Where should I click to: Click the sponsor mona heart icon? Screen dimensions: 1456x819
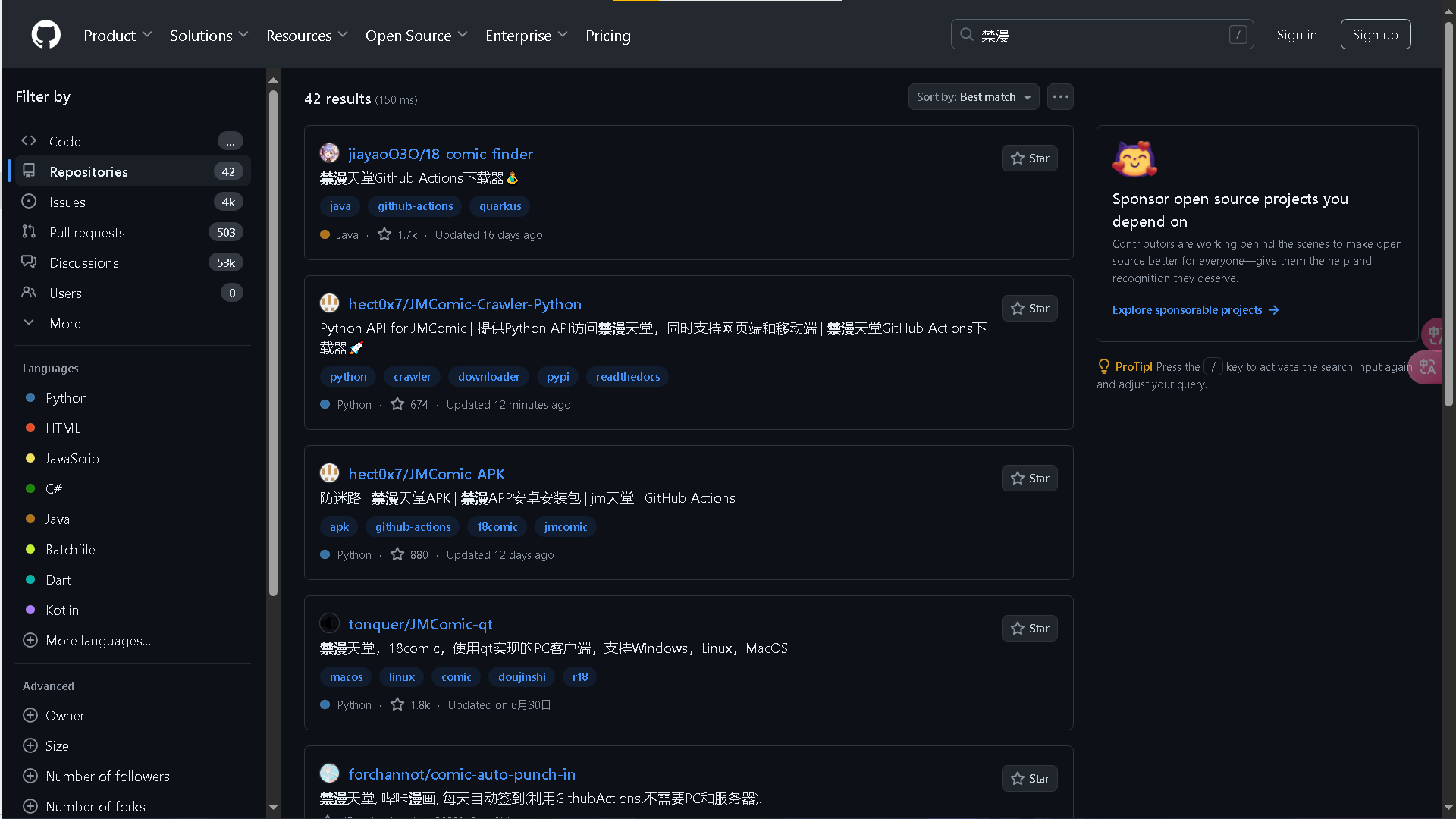click(x=1134, y=158)
